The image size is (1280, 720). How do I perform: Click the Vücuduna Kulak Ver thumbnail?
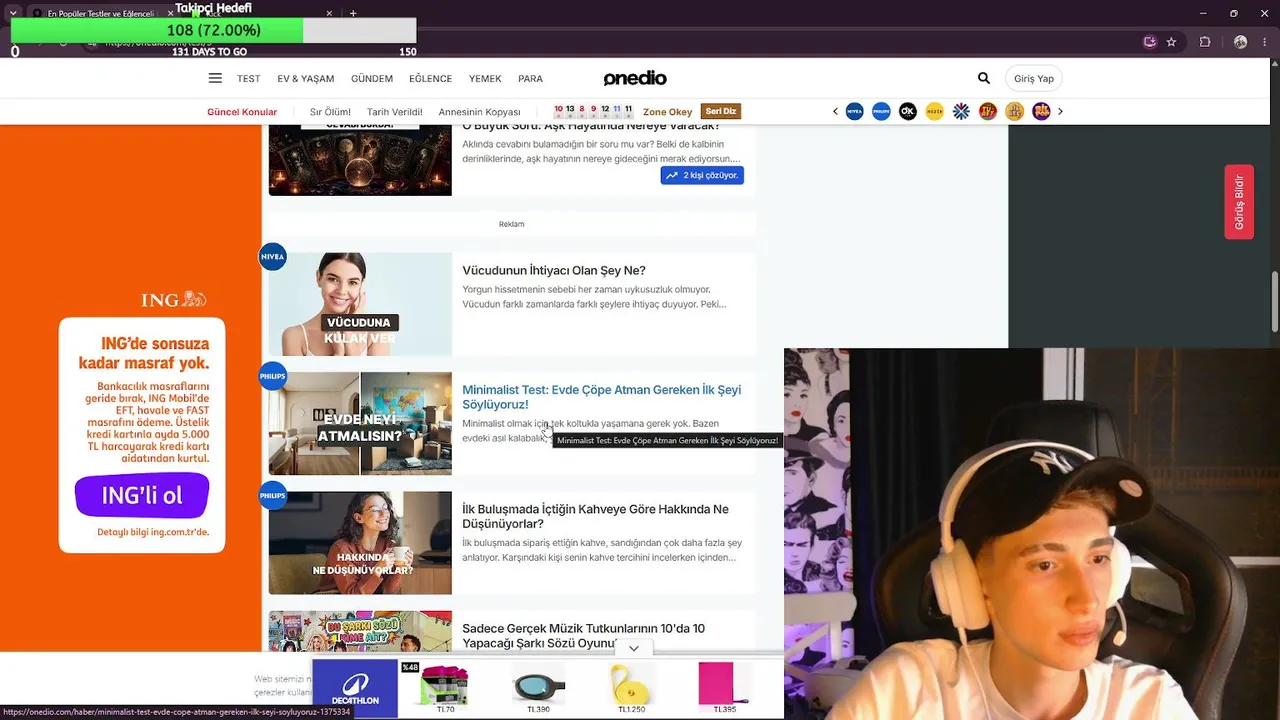coord(360,304)
